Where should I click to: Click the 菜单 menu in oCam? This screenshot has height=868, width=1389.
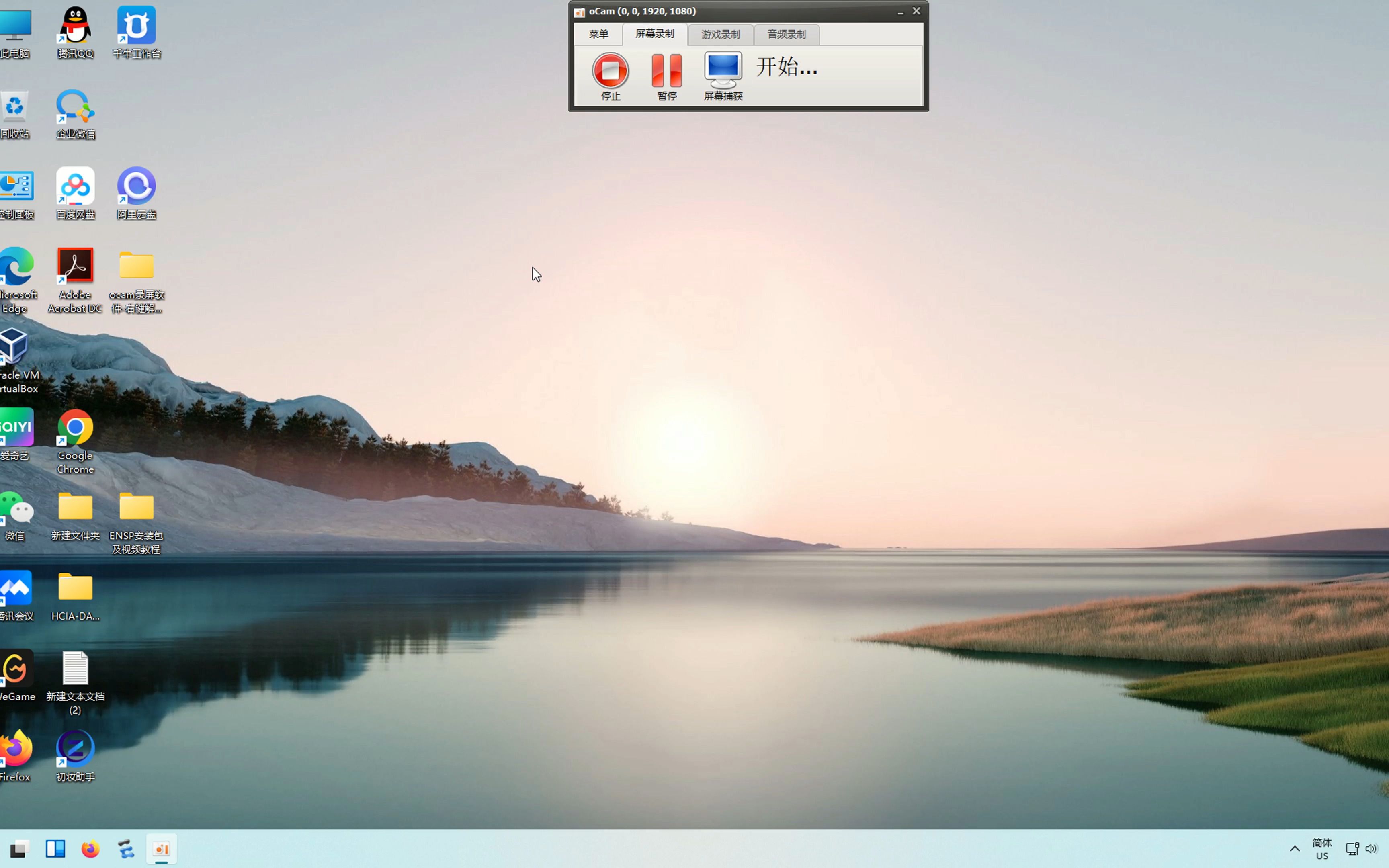tap(598, 34)
